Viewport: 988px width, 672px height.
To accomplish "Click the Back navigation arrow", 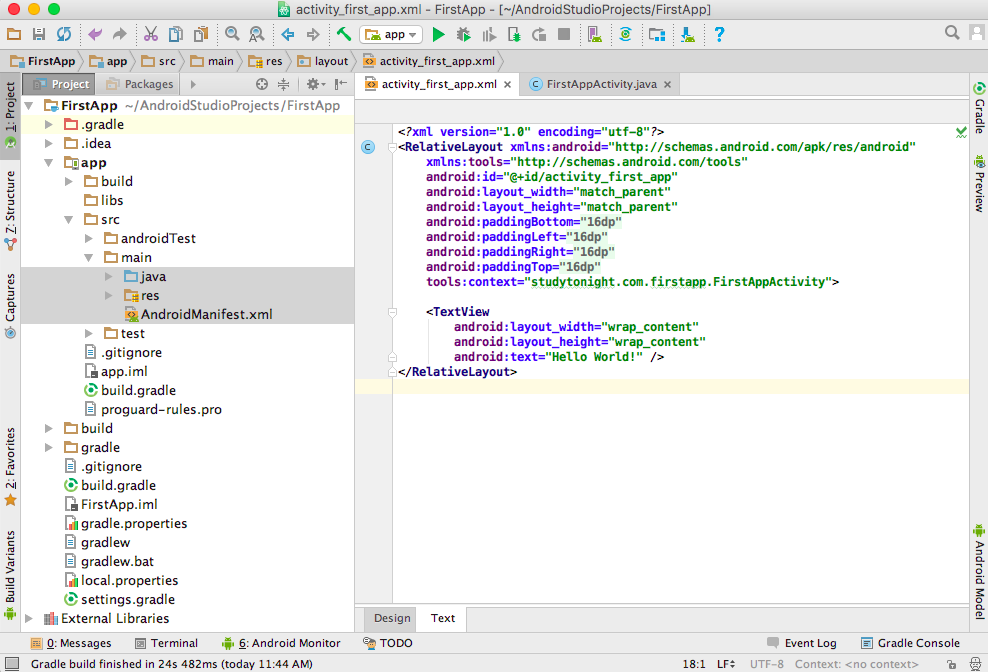I will [x=288, y=34].
